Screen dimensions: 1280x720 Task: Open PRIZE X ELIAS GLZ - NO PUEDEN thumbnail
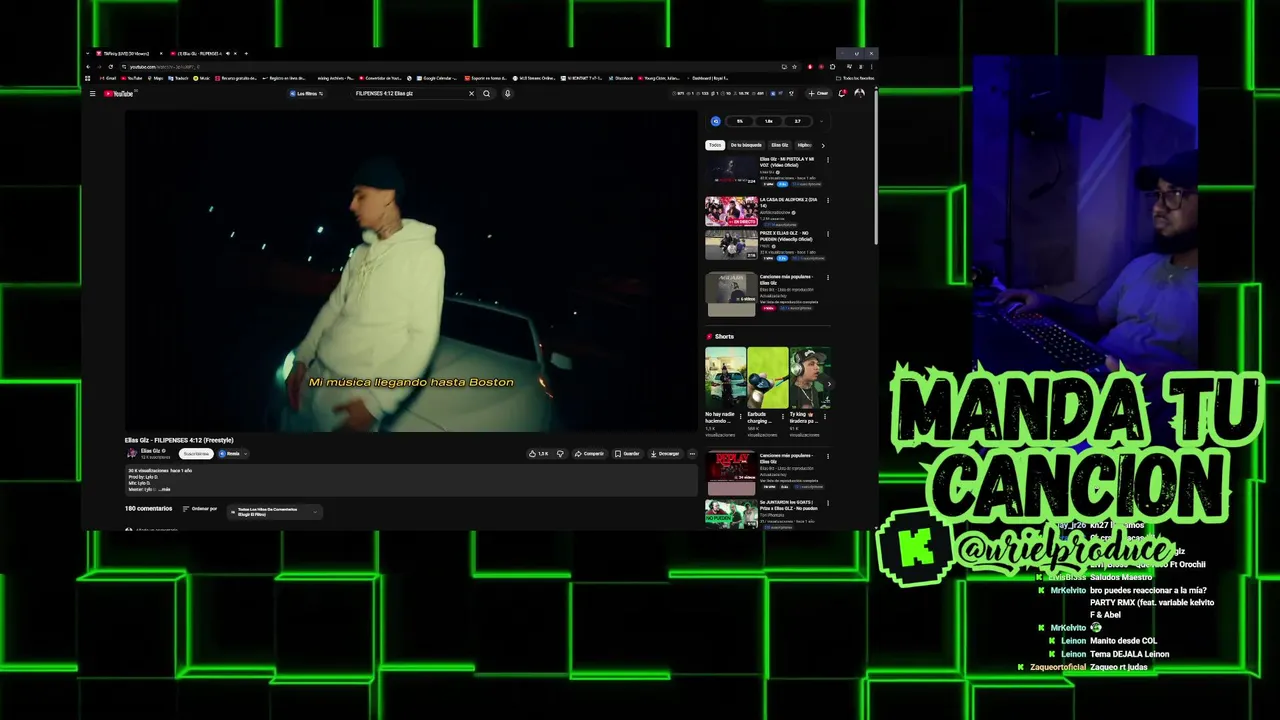731,246
